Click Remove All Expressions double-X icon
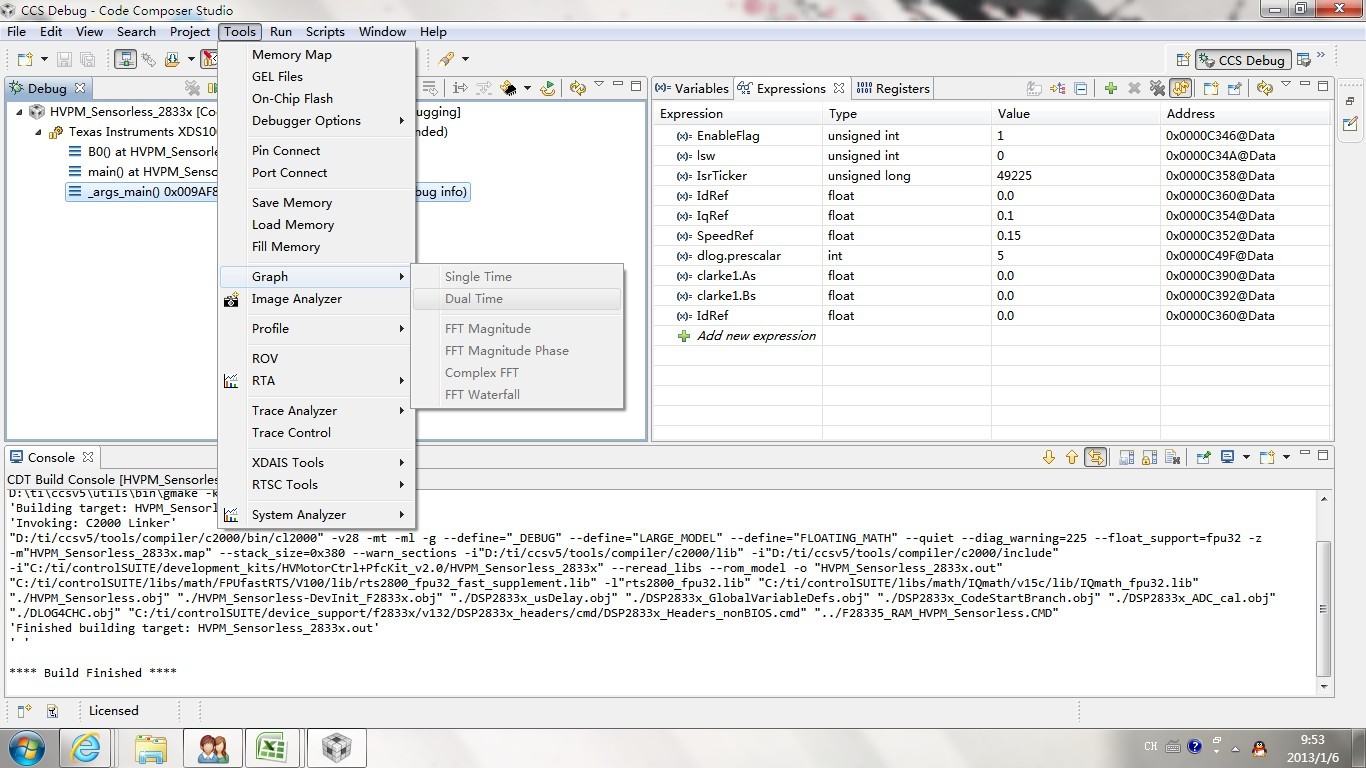 coord(1157,88)
